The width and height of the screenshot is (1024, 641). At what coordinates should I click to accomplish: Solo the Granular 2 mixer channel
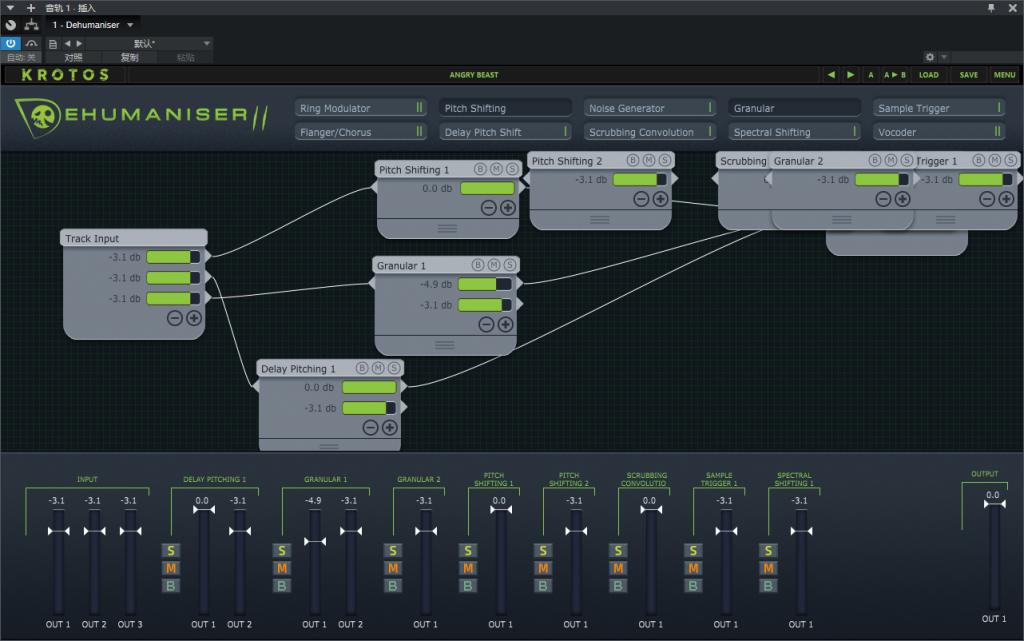392,551
